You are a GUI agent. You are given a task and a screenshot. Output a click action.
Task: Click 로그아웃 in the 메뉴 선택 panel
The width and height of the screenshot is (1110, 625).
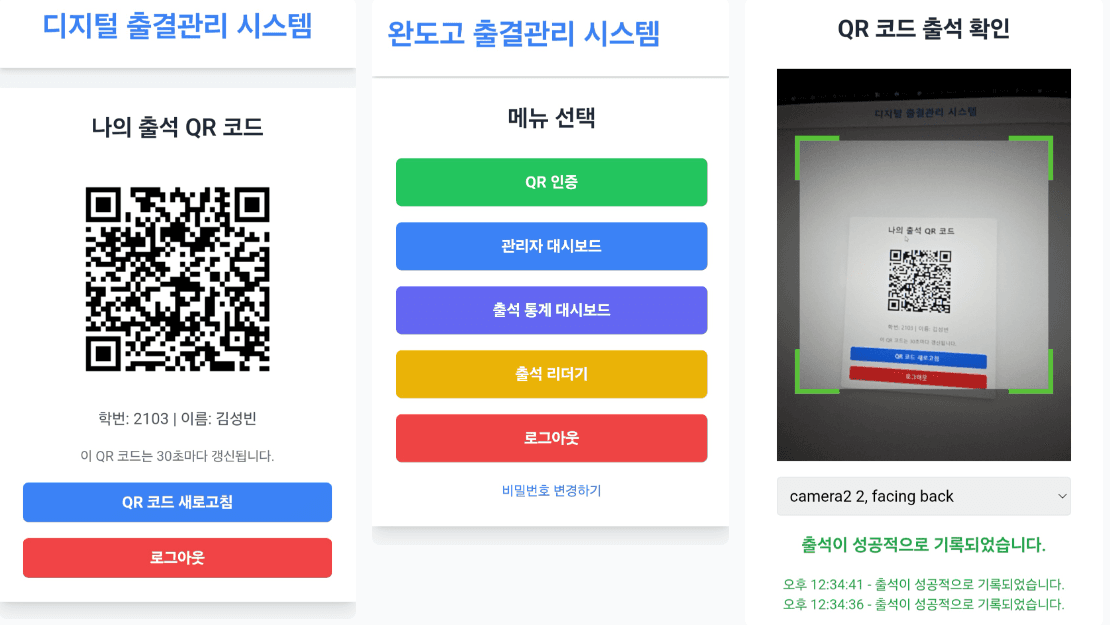551,438
